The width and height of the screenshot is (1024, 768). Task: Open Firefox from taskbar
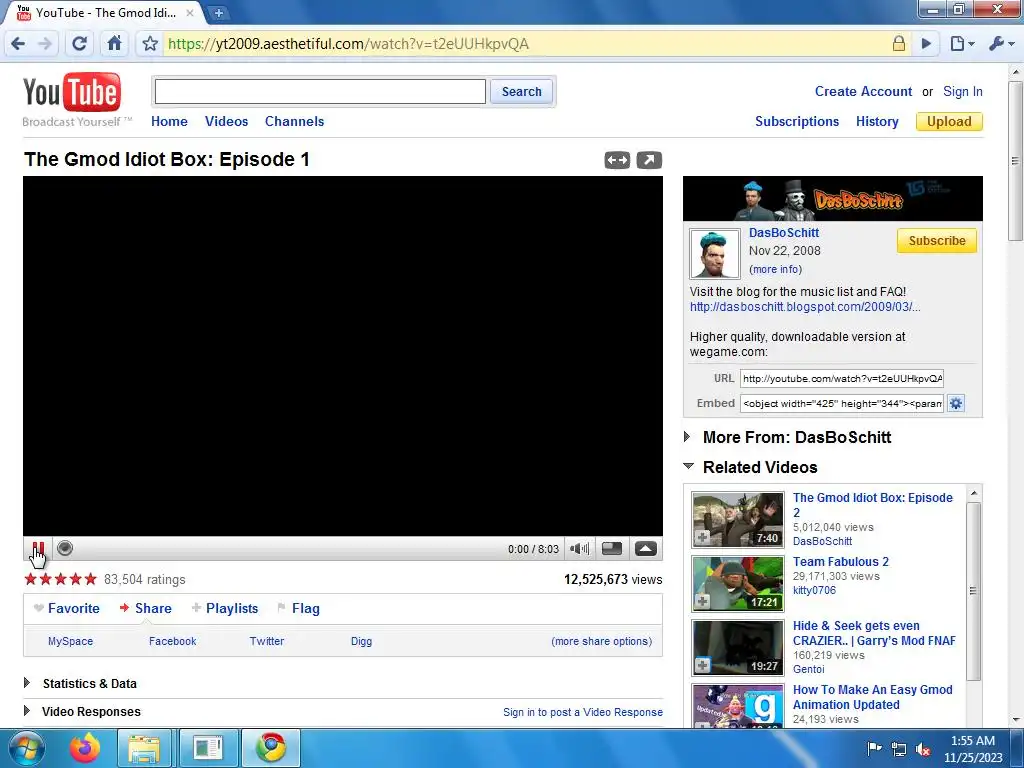(x=85, y=748)
